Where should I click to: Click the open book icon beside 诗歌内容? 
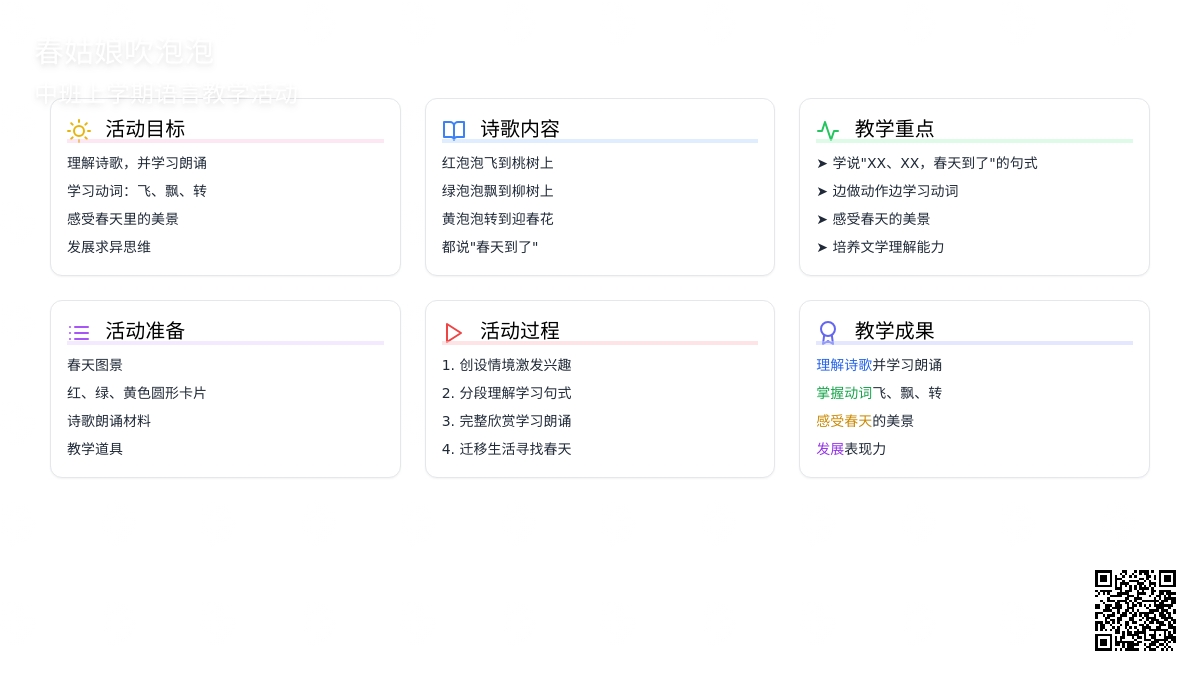[454, 130]
